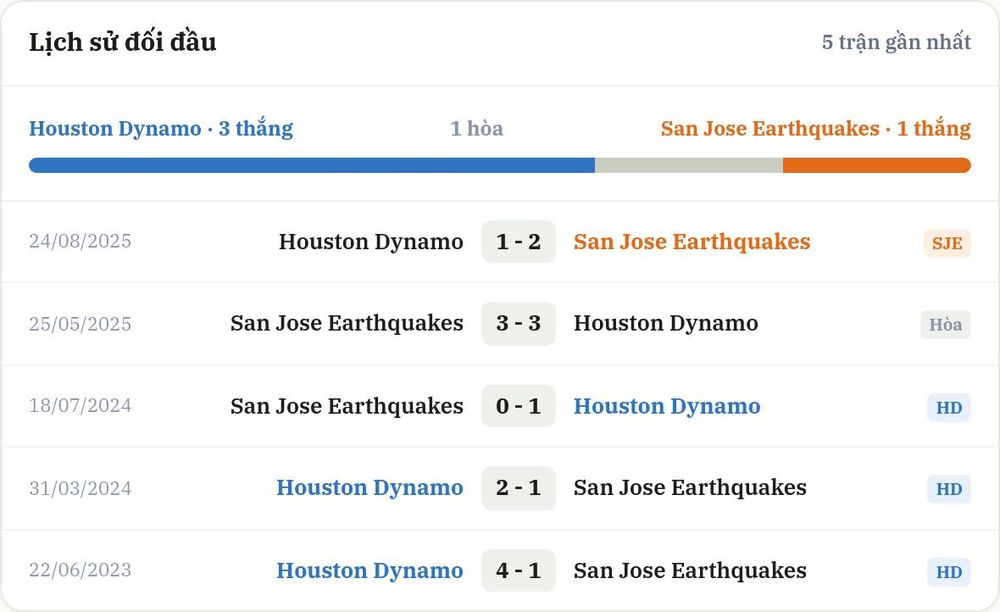The image size is (1000, 612).
Task: Click orange San Jose Earthquakes in 24/08/2025 match
Action: click(x=692, y=242)
